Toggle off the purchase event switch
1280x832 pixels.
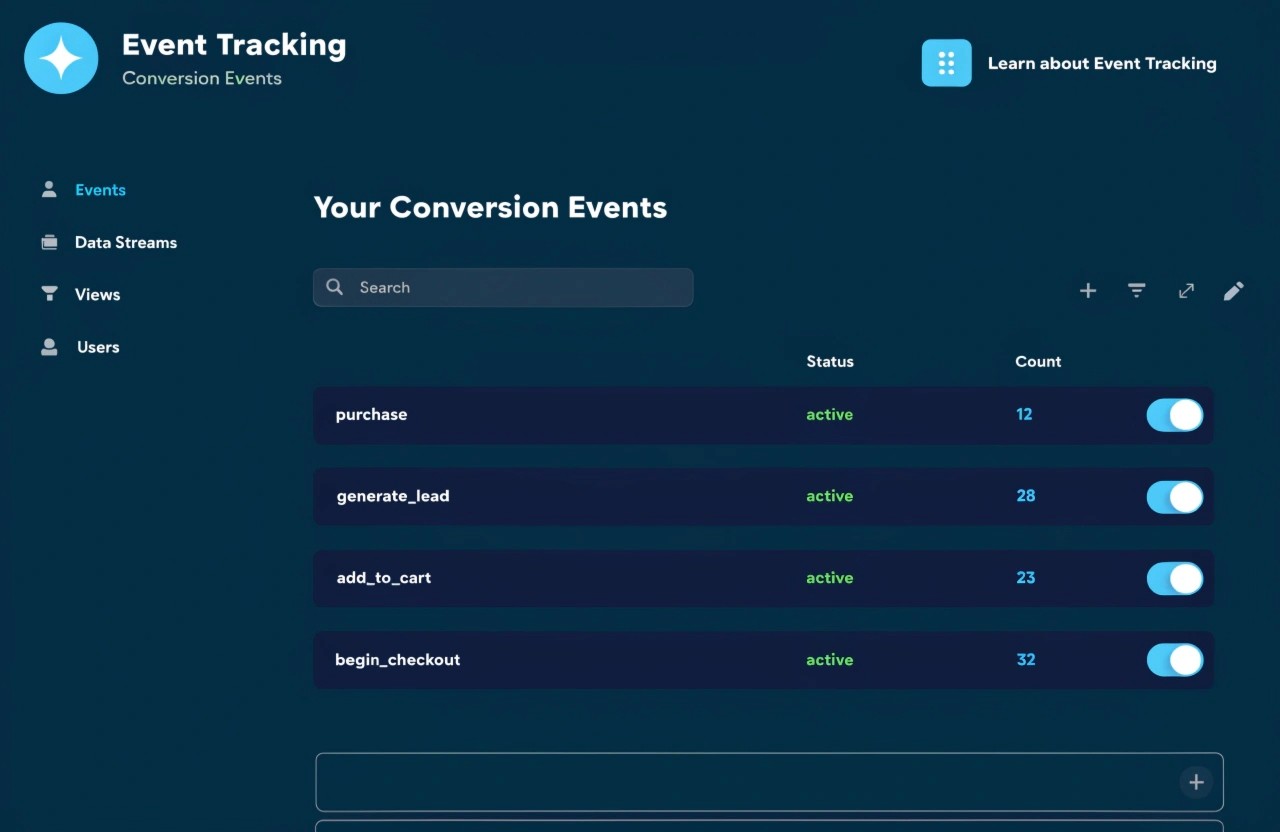(x=1175, y=415)
